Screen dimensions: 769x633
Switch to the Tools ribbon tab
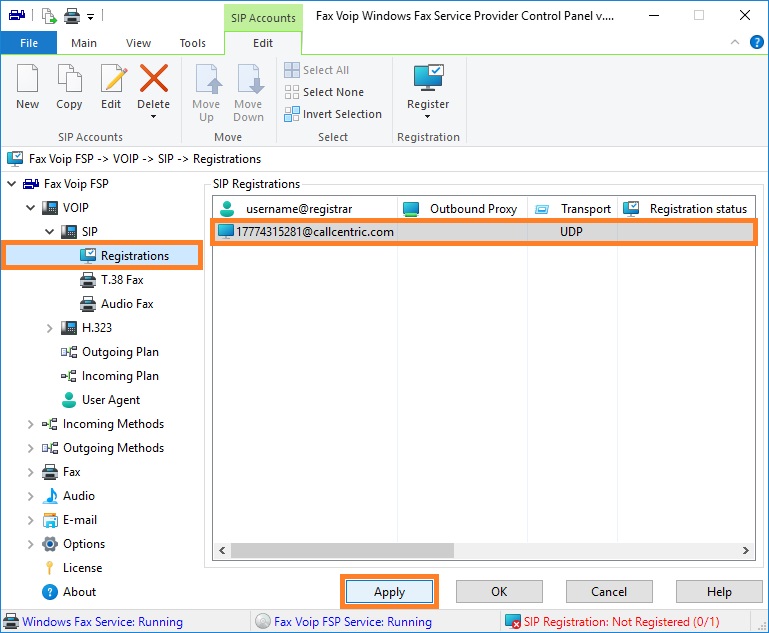193,43
